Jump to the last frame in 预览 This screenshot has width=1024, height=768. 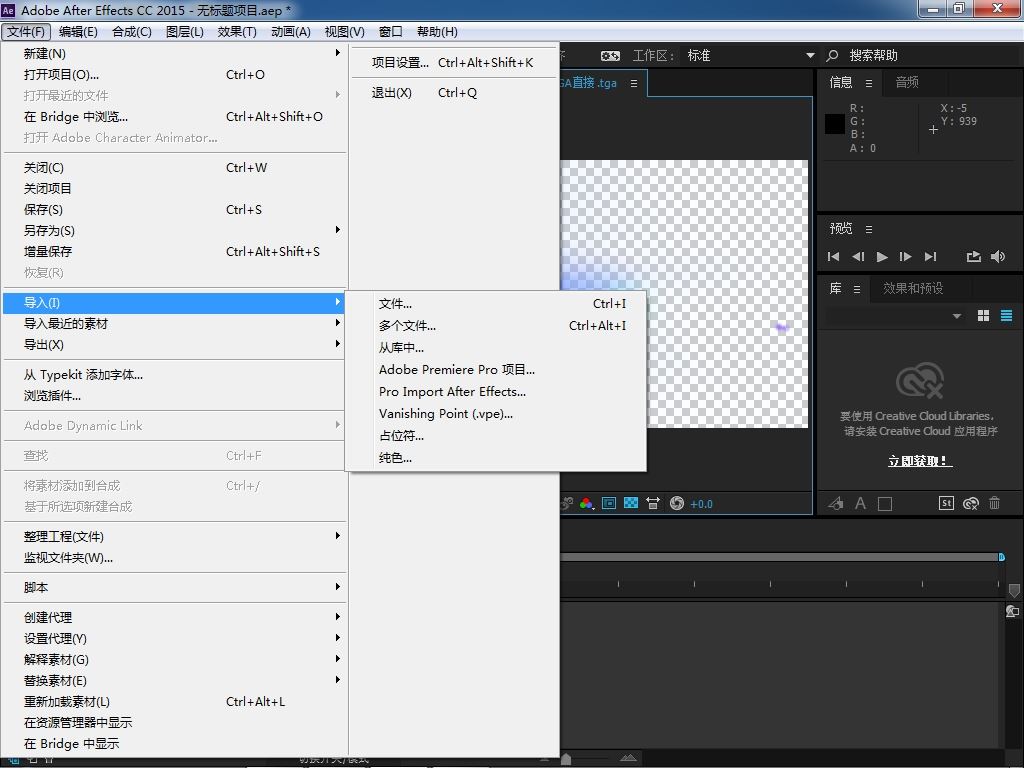pyautogui.click(x=931, y=257)
